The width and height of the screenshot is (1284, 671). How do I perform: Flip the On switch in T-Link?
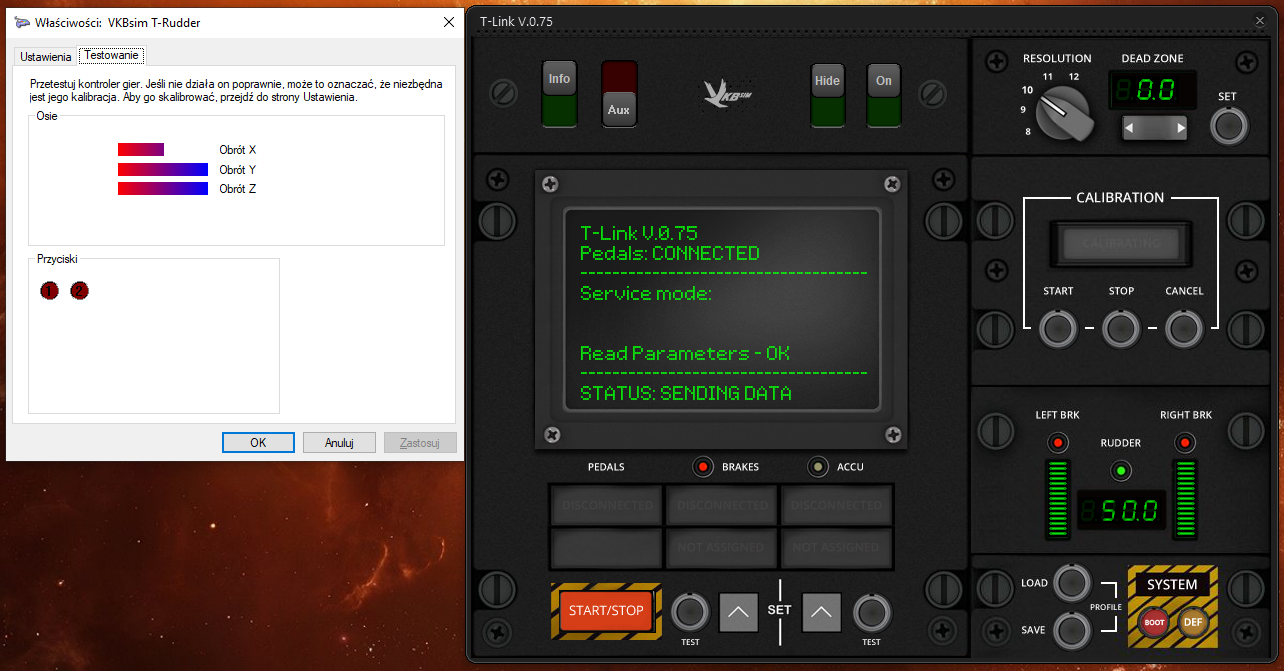[x=883, y=94]
